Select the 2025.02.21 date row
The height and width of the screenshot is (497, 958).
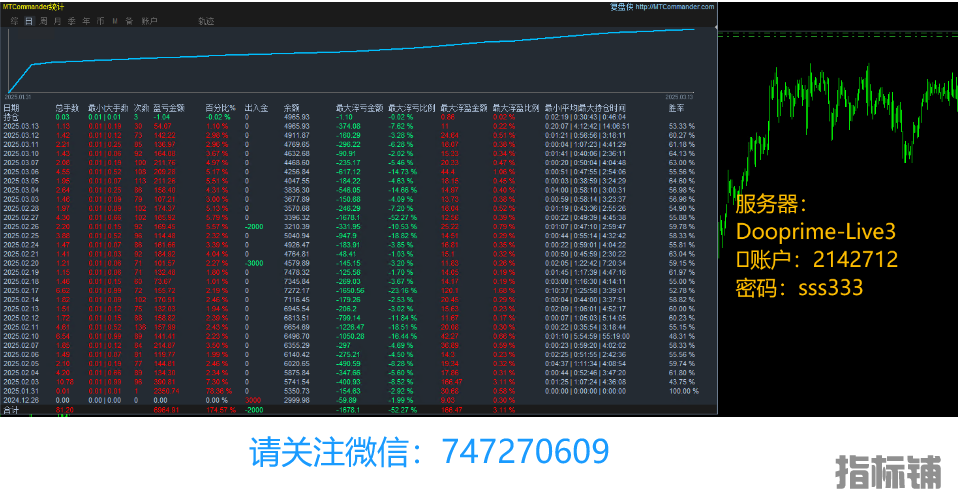pyautogui.click(x=359, y=254)
